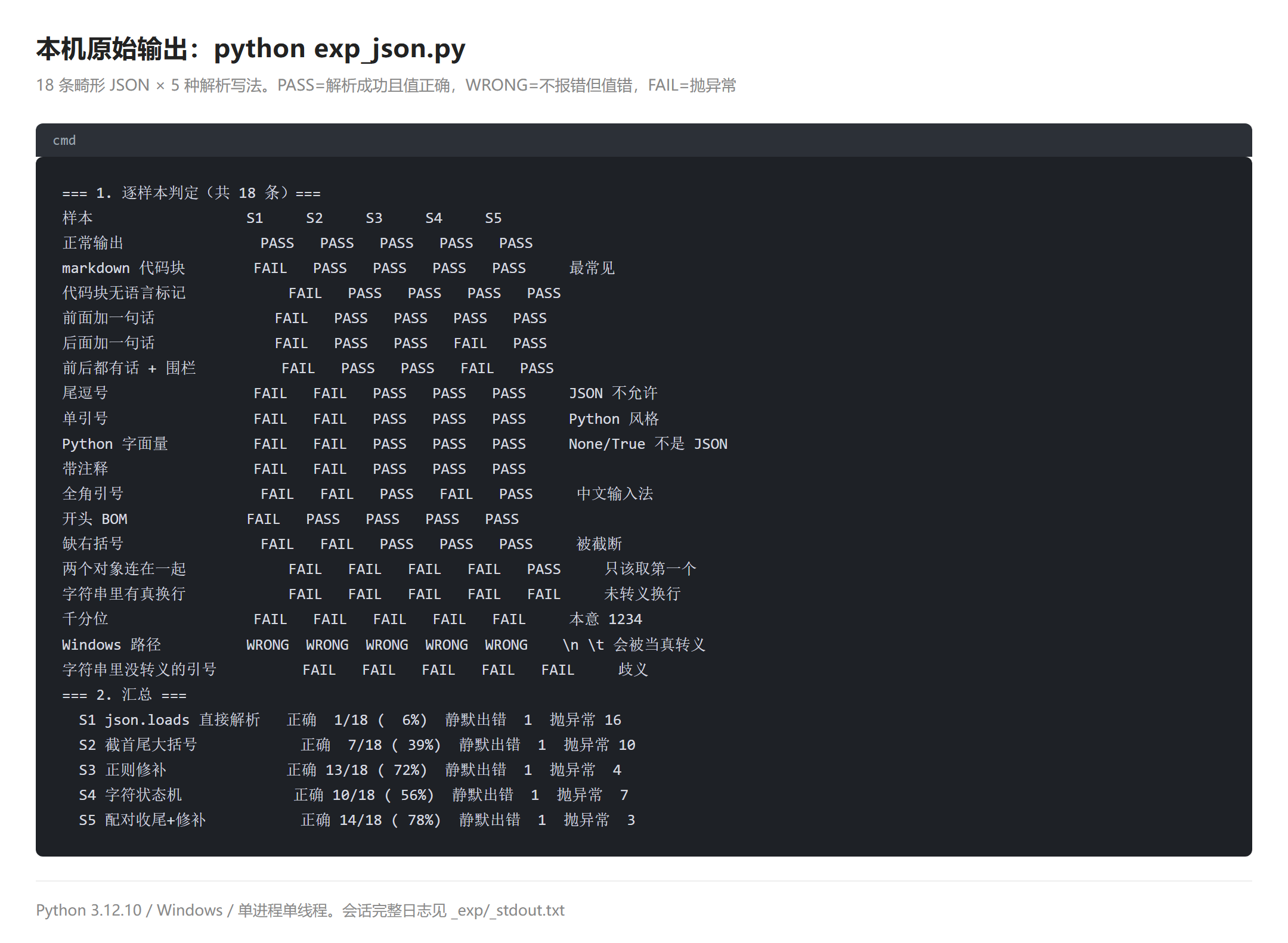
Task: Click the 开头 BOM row label
Action: [95, 519]
